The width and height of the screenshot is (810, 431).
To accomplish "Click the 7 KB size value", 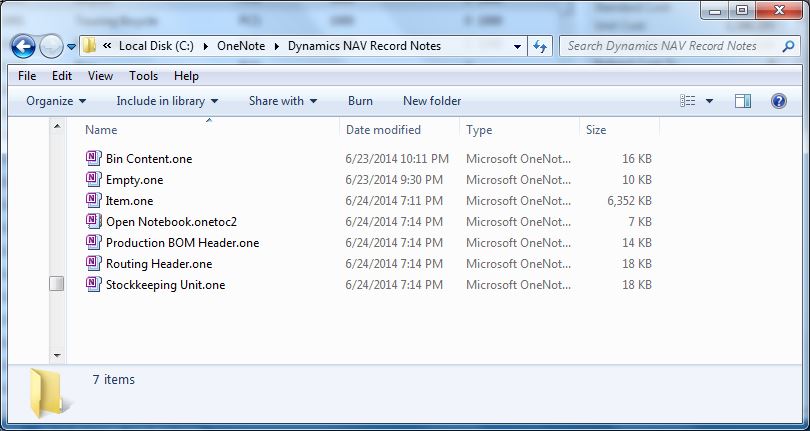I will coord(640,222).
